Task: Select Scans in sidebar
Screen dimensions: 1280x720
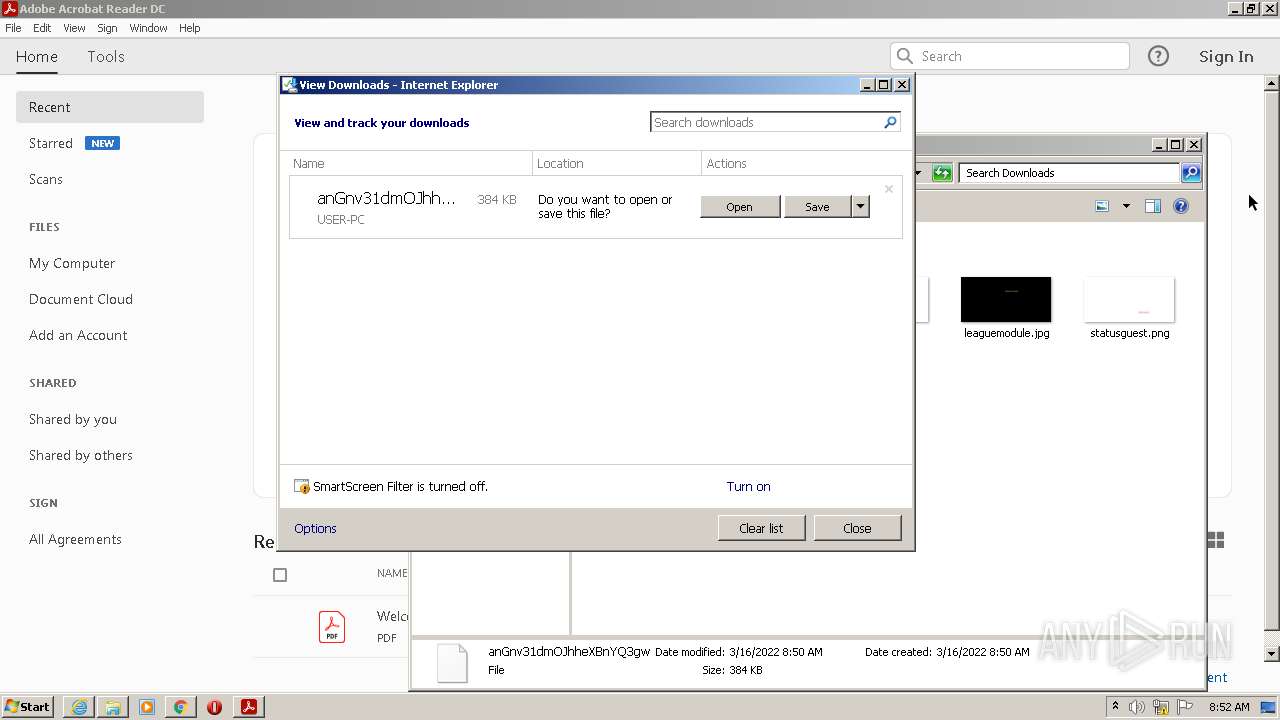Action: (x=46, y=179)
